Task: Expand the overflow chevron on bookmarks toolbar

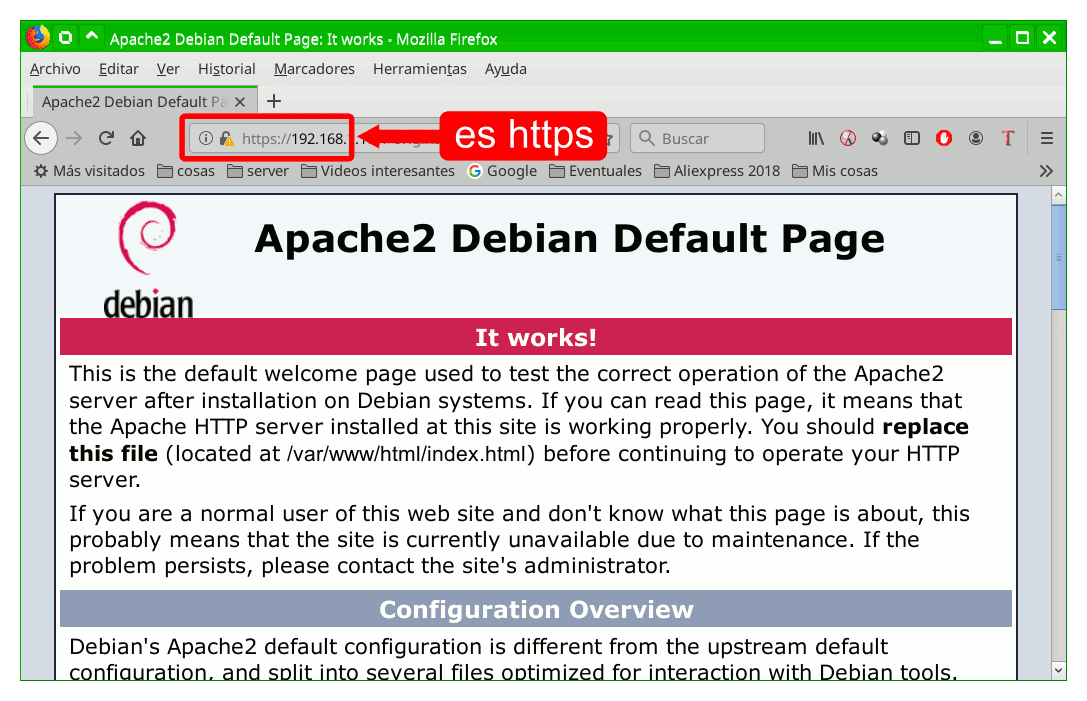Action: pos(1046,171)
